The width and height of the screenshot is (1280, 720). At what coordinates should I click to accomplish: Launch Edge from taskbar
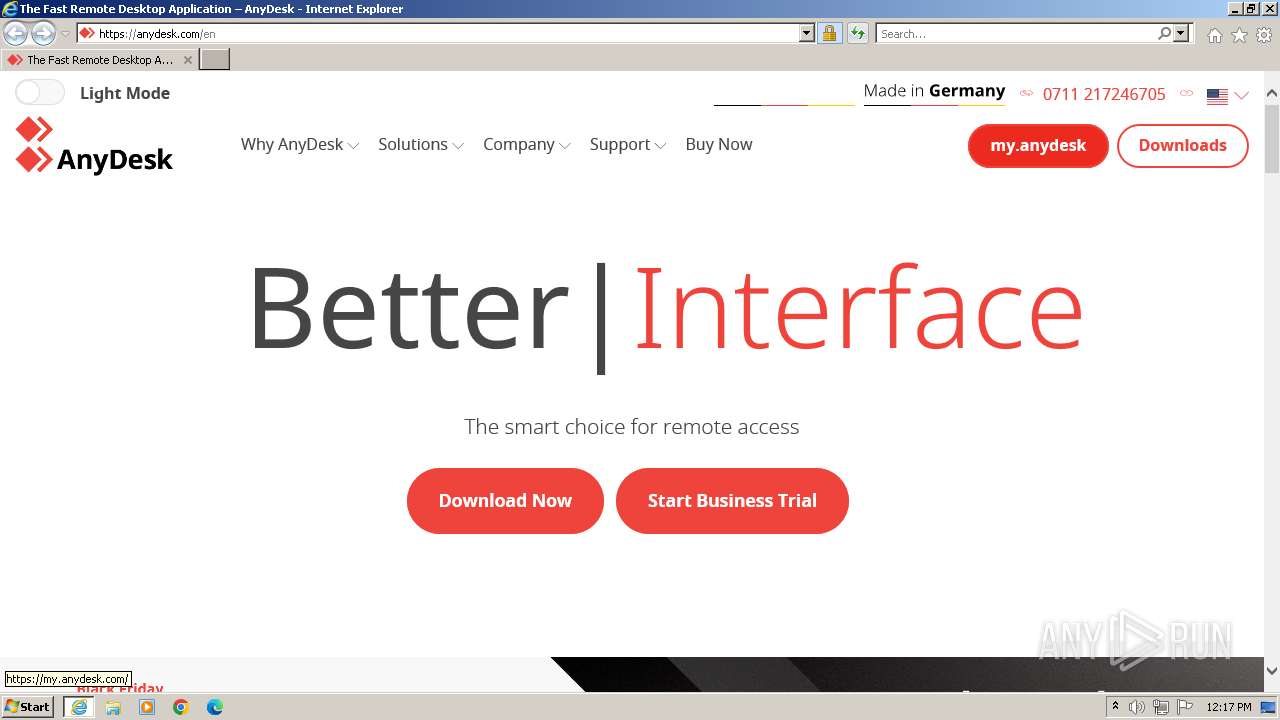click(x=215, y=707)
